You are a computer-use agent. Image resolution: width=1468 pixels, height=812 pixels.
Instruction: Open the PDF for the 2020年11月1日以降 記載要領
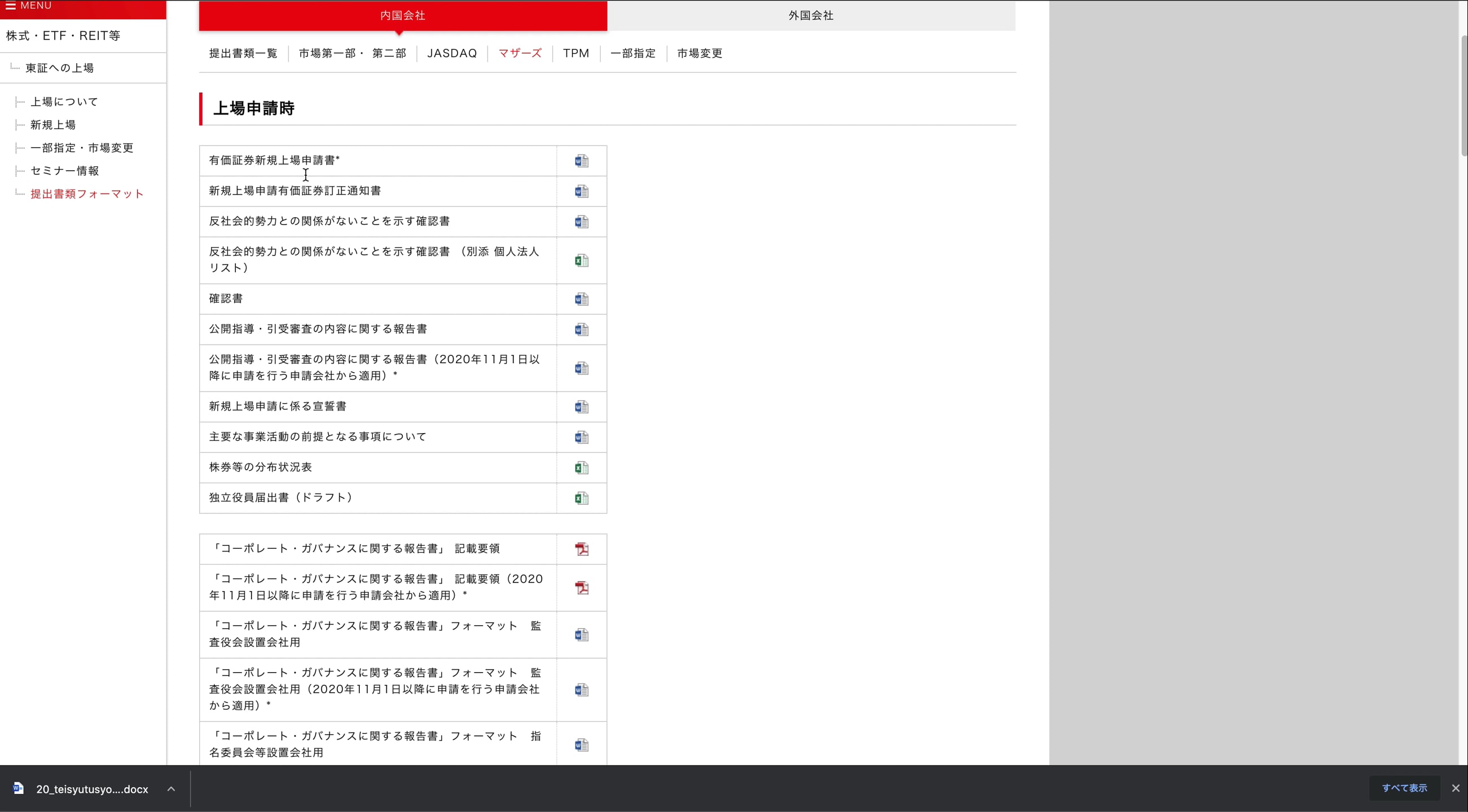[582, 588]
